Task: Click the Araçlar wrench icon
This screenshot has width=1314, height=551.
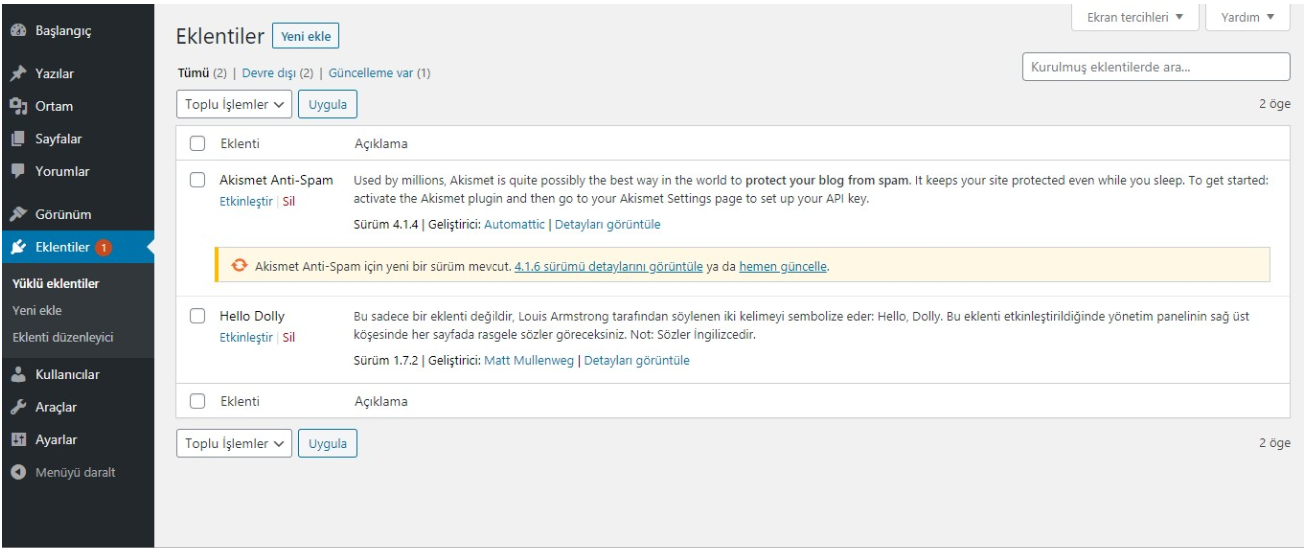Action: [18, 407]
